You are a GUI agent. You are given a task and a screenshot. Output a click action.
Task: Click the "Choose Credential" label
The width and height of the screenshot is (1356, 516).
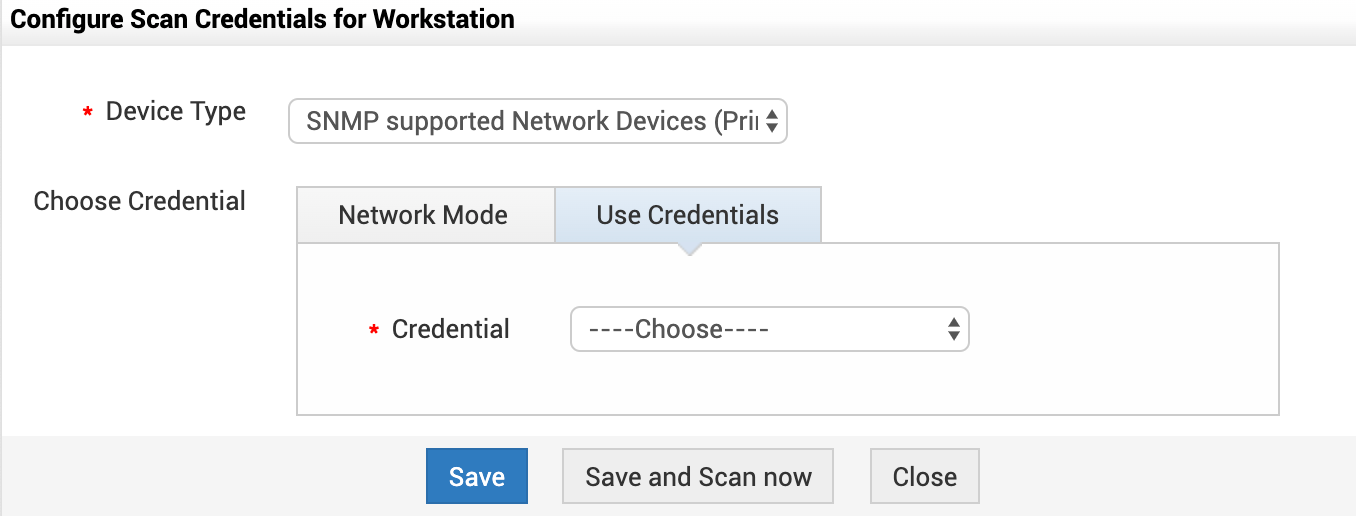point(140,201)
